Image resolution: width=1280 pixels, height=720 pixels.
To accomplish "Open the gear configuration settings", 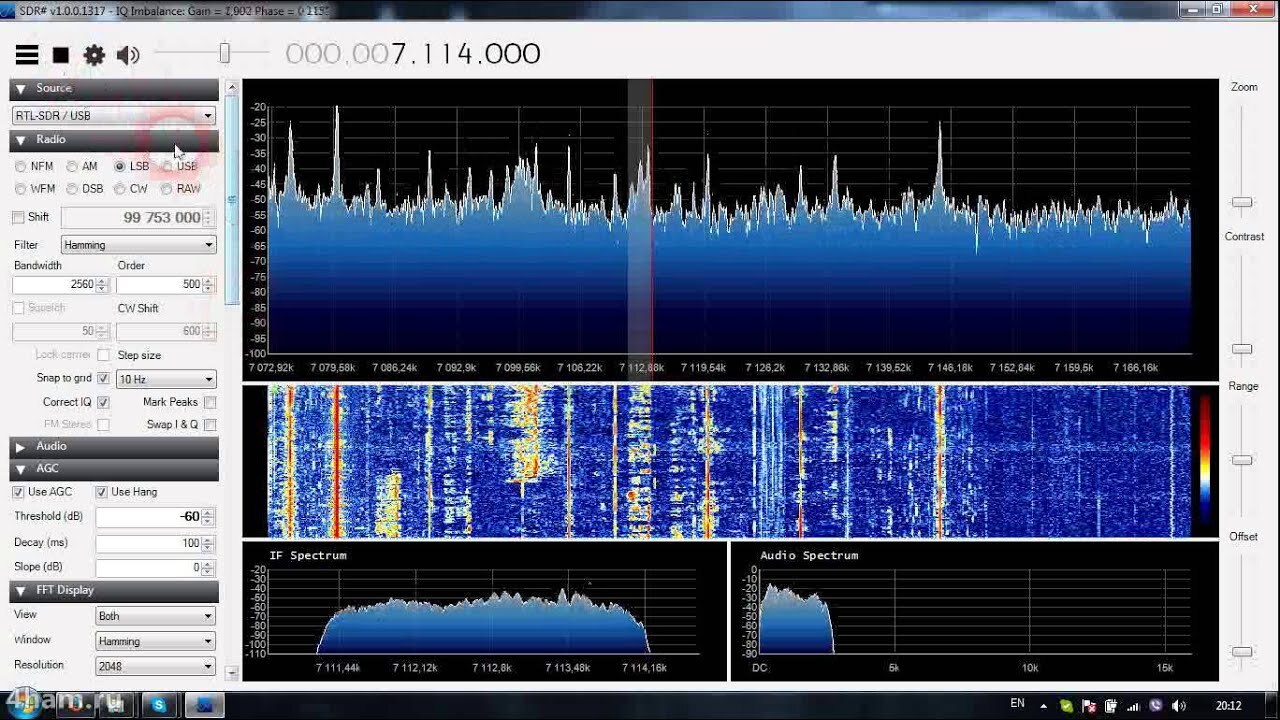I will coord(94,55).
